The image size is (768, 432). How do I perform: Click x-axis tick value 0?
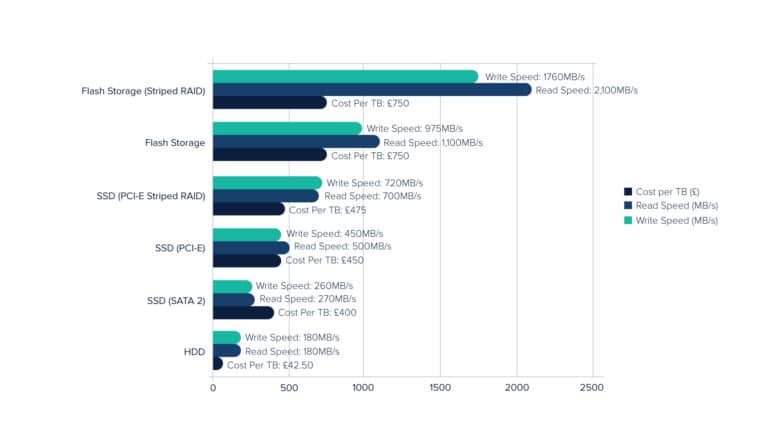click(213, 388)
